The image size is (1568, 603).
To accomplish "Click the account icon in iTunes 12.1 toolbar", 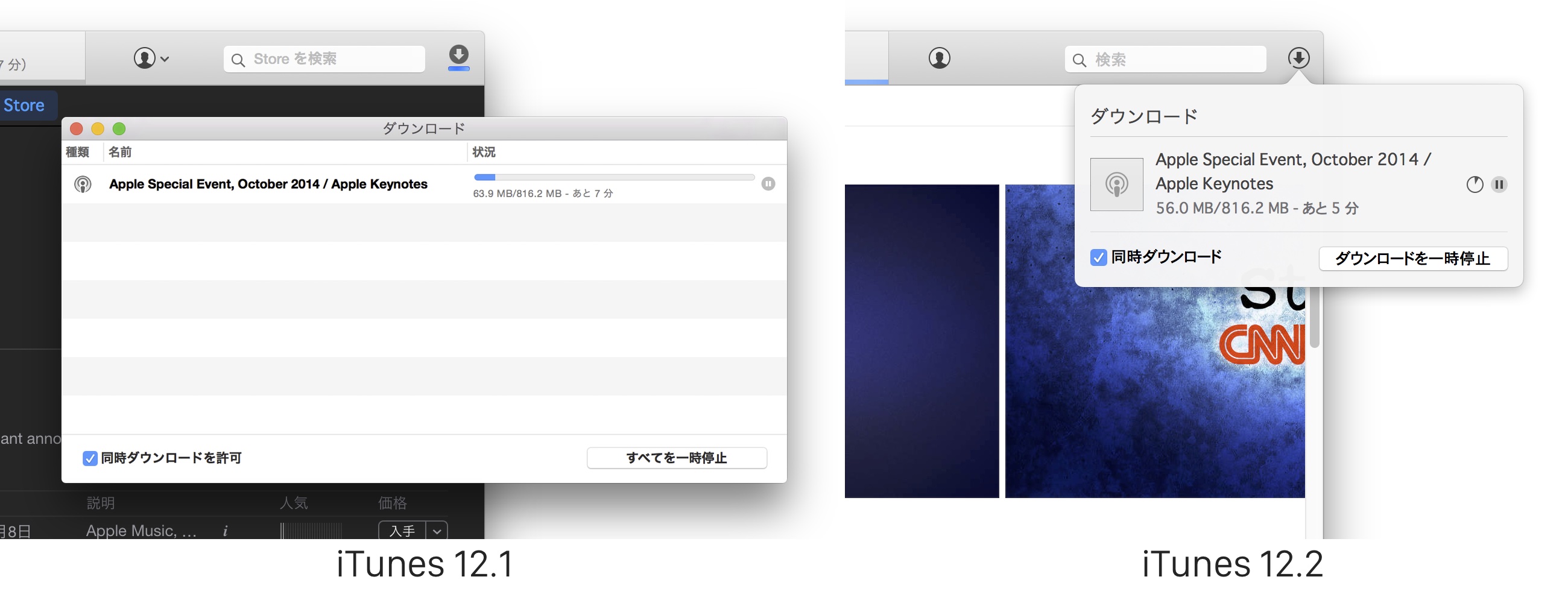I will pyautogui.click(x=144, y=58).
